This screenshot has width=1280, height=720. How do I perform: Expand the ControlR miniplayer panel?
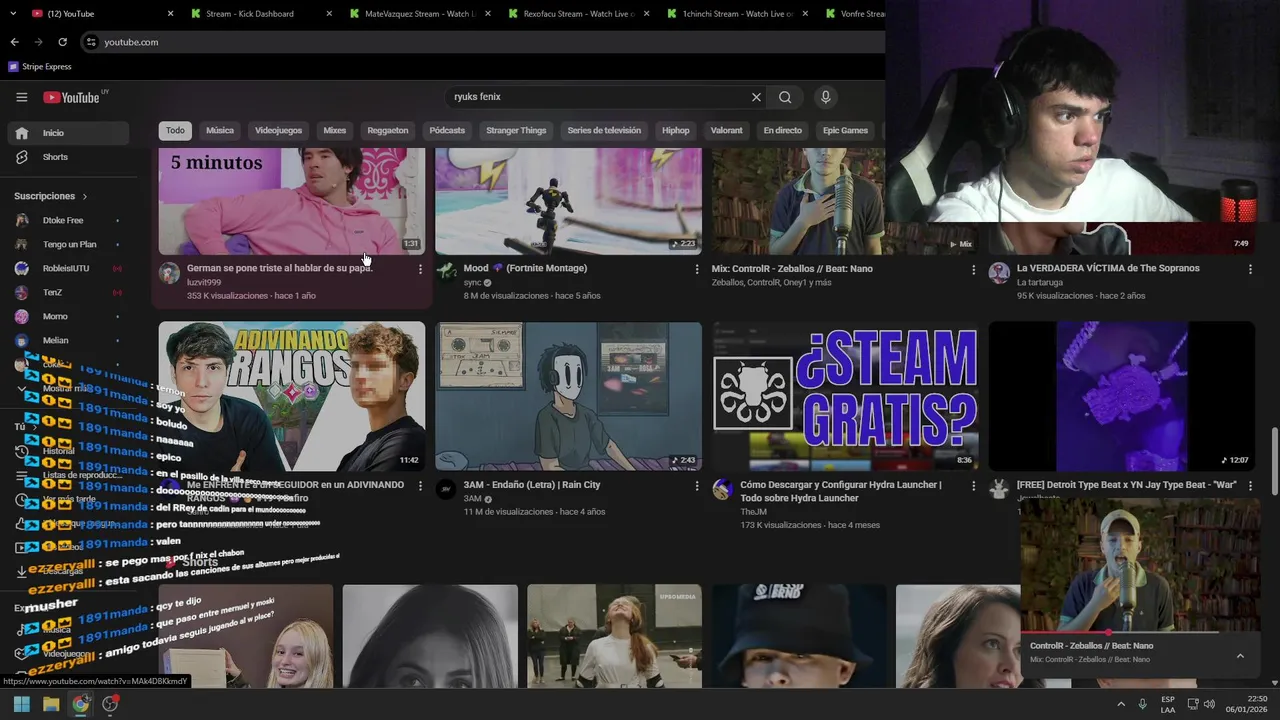[1240, 656]
